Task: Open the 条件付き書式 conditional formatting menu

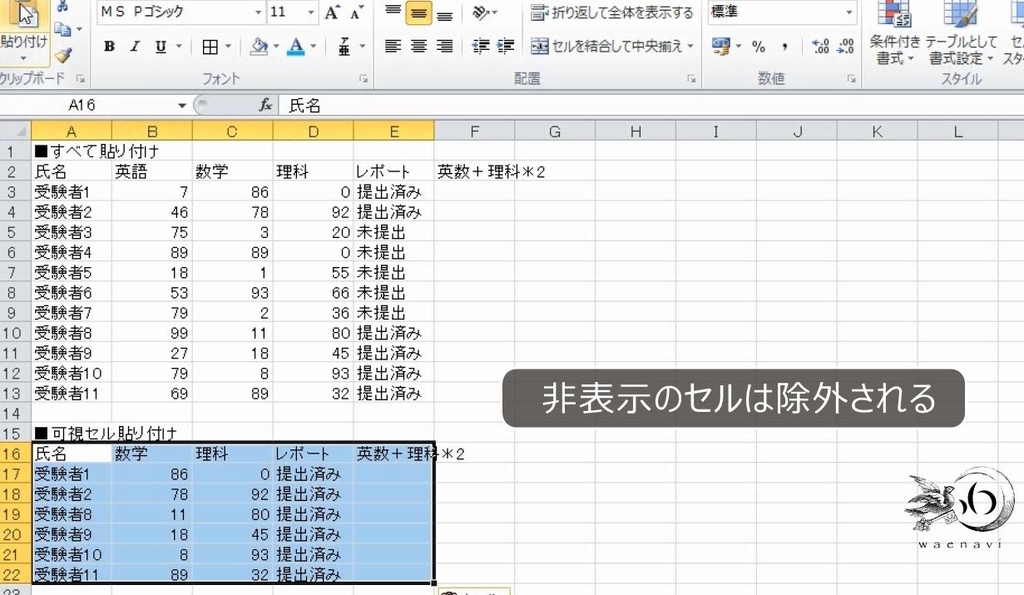Action: point(894,42)
